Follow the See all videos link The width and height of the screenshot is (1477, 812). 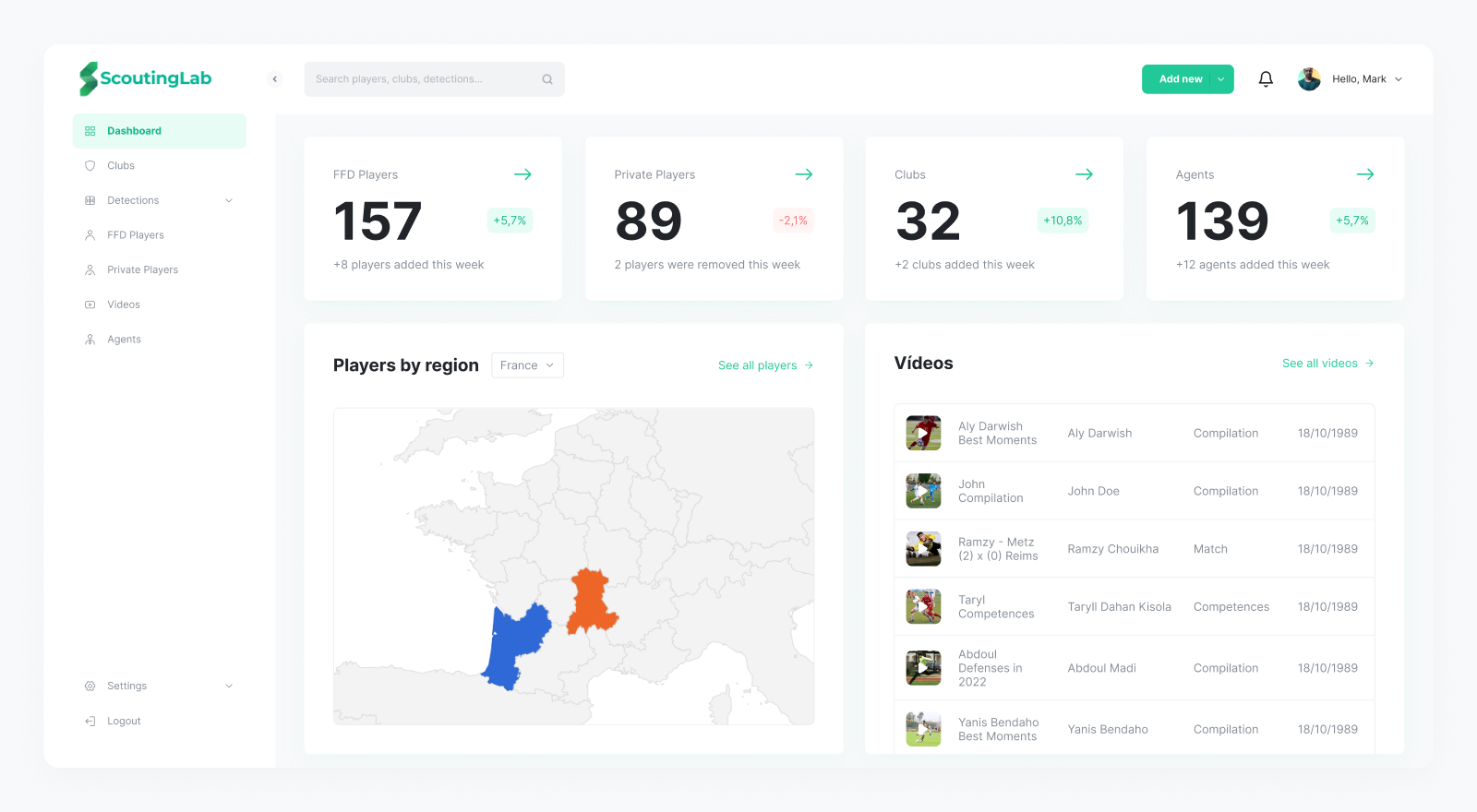tap(1327, 364)
